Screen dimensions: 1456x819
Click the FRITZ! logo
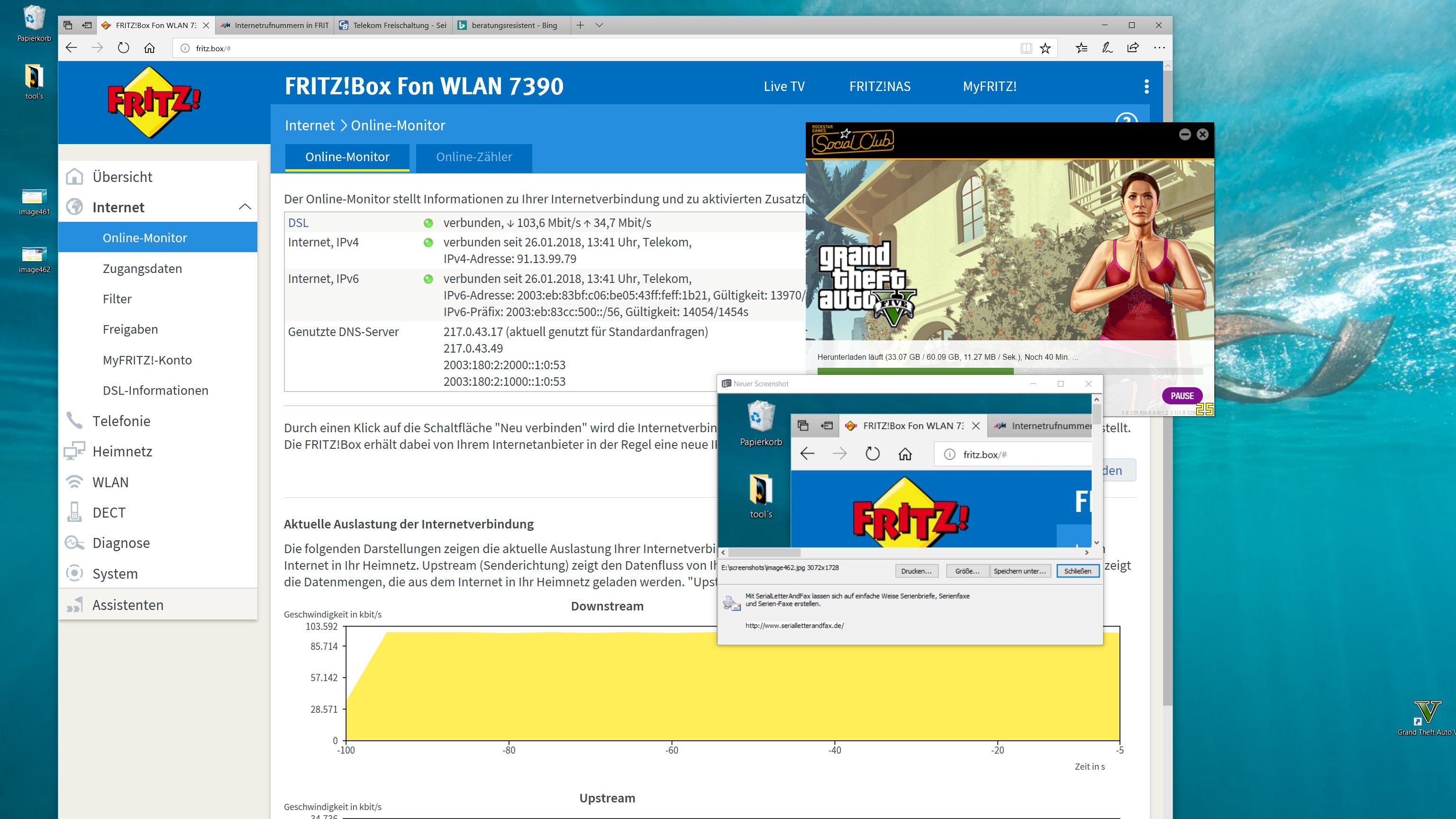[154, 102]
